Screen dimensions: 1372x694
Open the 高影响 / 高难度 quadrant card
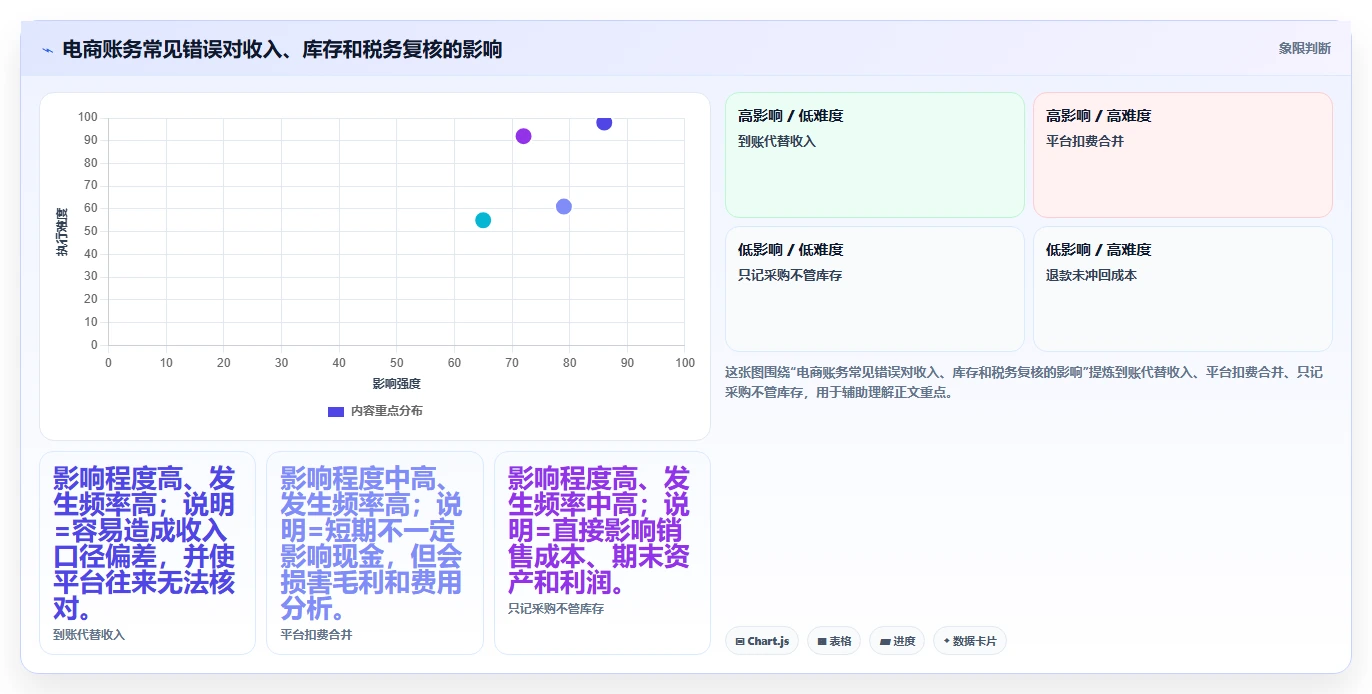pos(1182,155)
